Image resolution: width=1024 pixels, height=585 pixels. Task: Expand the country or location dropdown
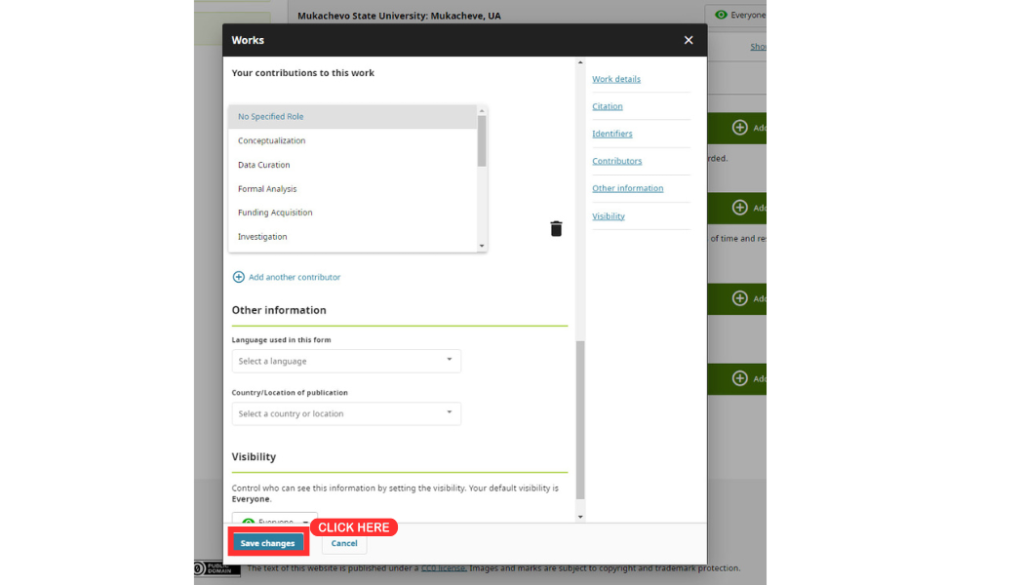tap(346, 413)
